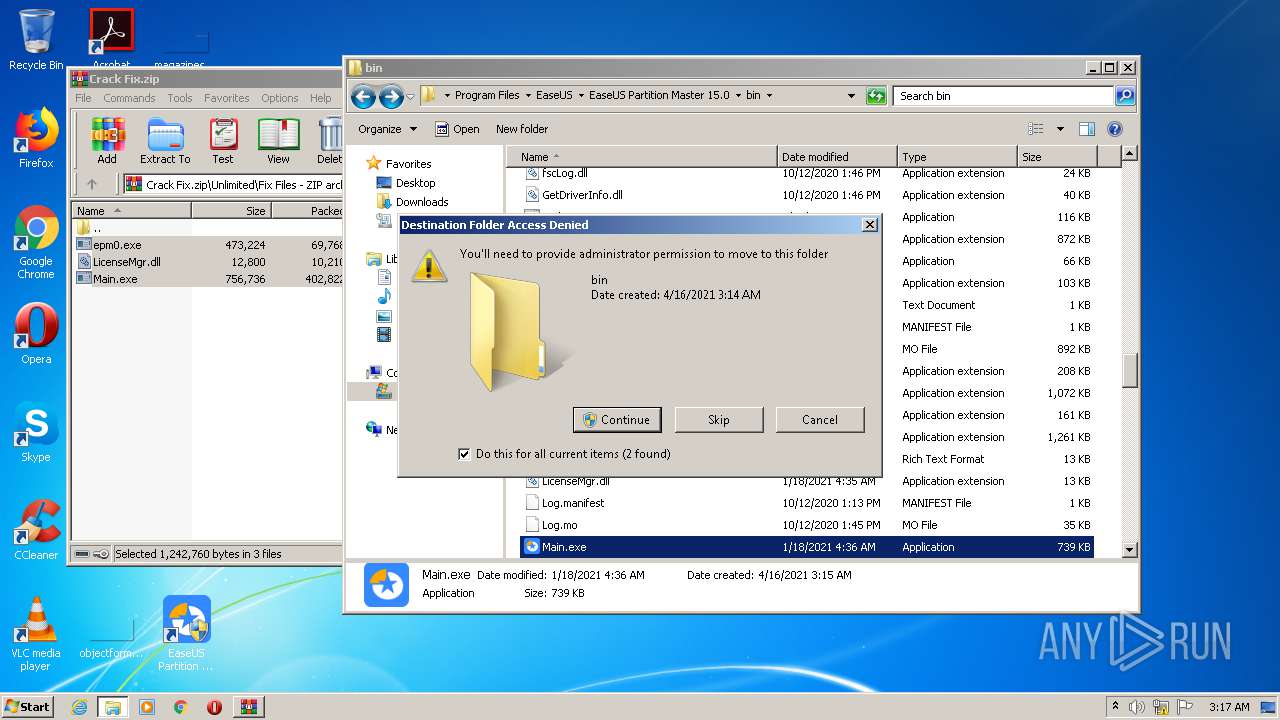
Task: Open CCleaner desktop shortcut
Action: pyautogui.click(x=36, y=530)
